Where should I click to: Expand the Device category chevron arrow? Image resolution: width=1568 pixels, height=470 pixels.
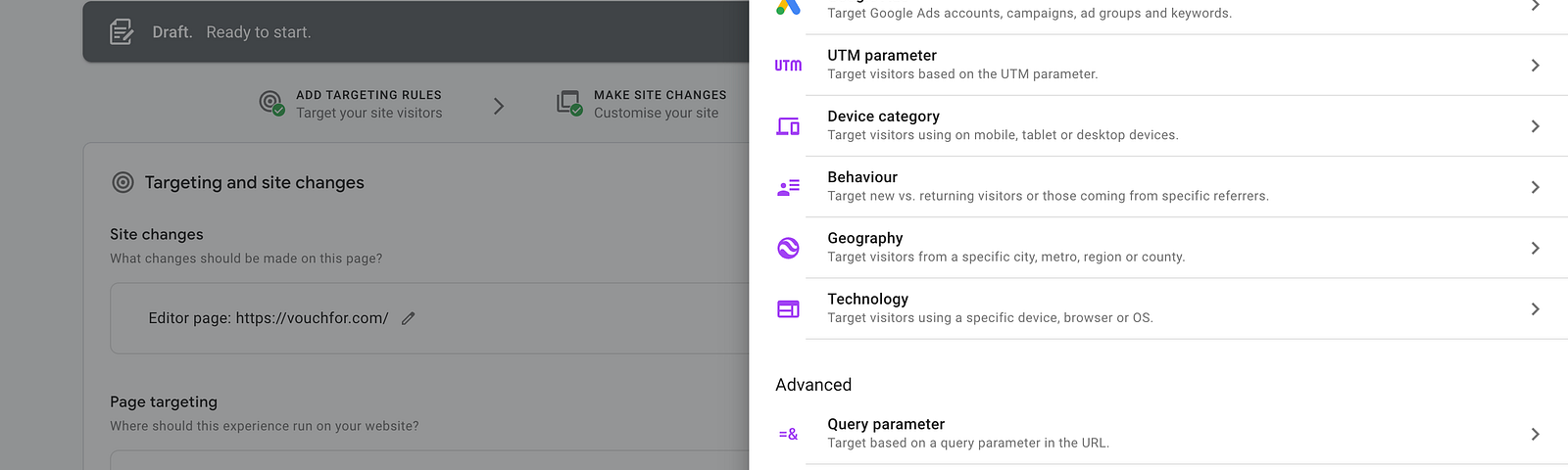point(1535,126)
